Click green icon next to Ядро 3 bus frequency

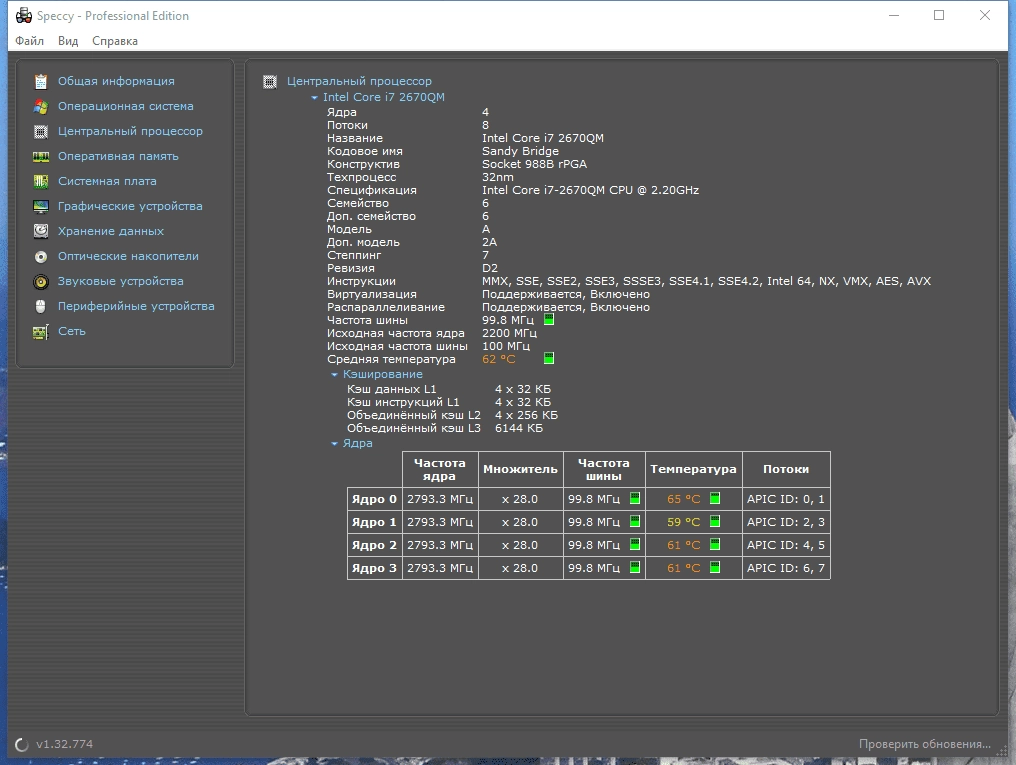pos(635,567)
